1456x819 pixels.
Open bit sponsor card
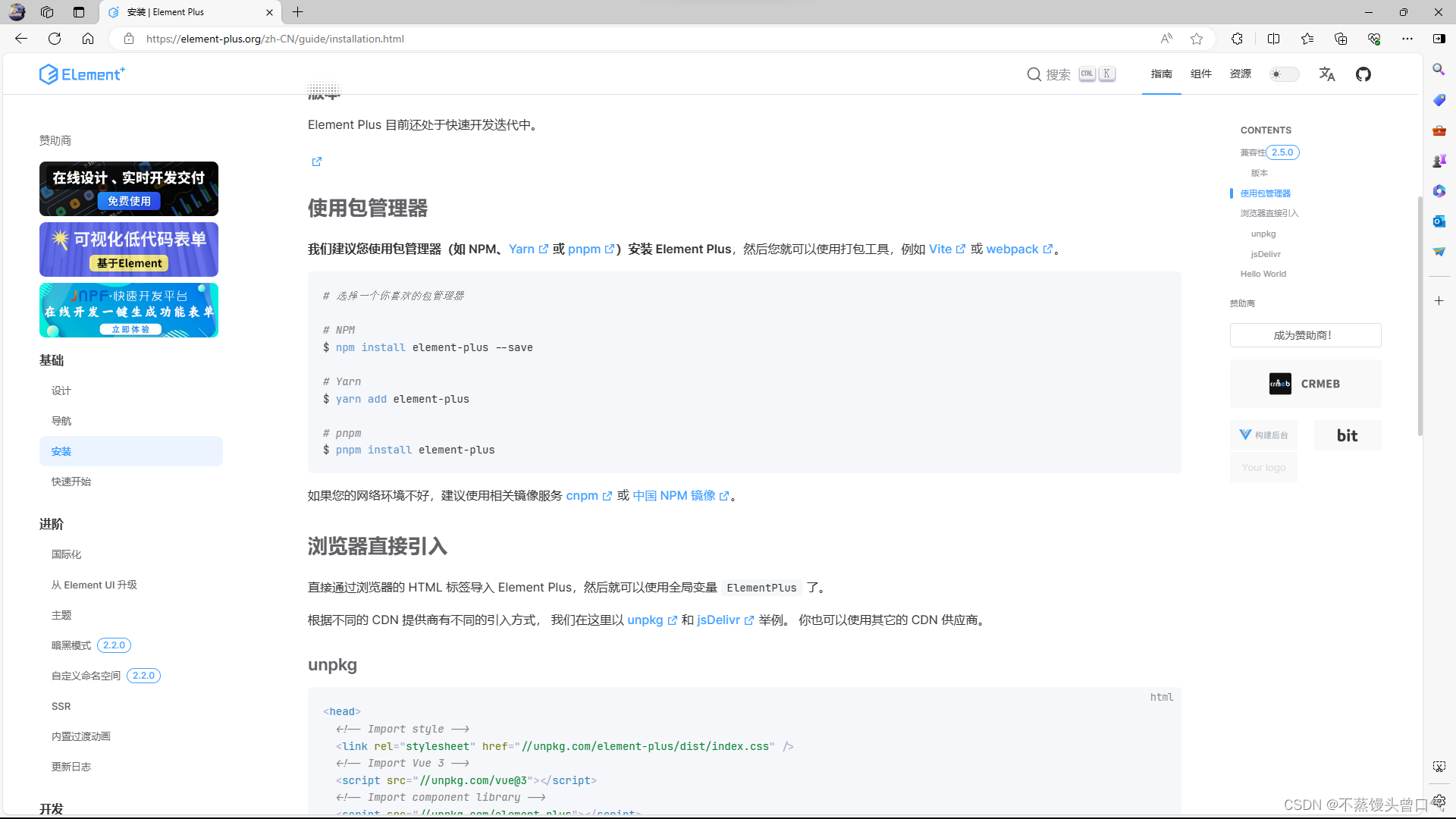click(x=1347, y=435)
